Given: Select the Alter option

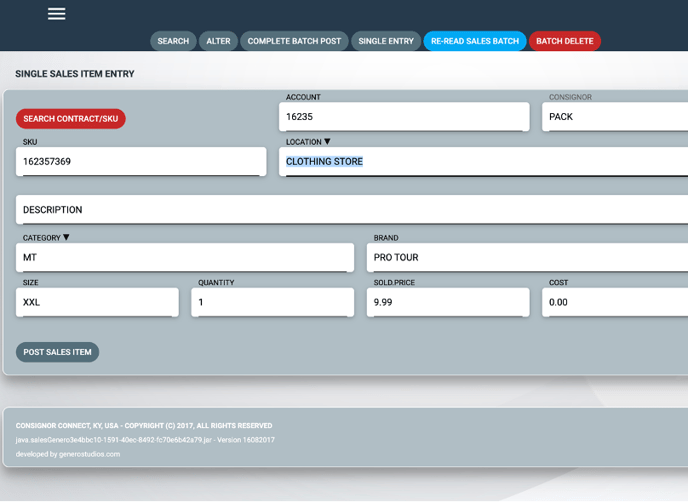Looking at the screenshot, I should [218, 41].
